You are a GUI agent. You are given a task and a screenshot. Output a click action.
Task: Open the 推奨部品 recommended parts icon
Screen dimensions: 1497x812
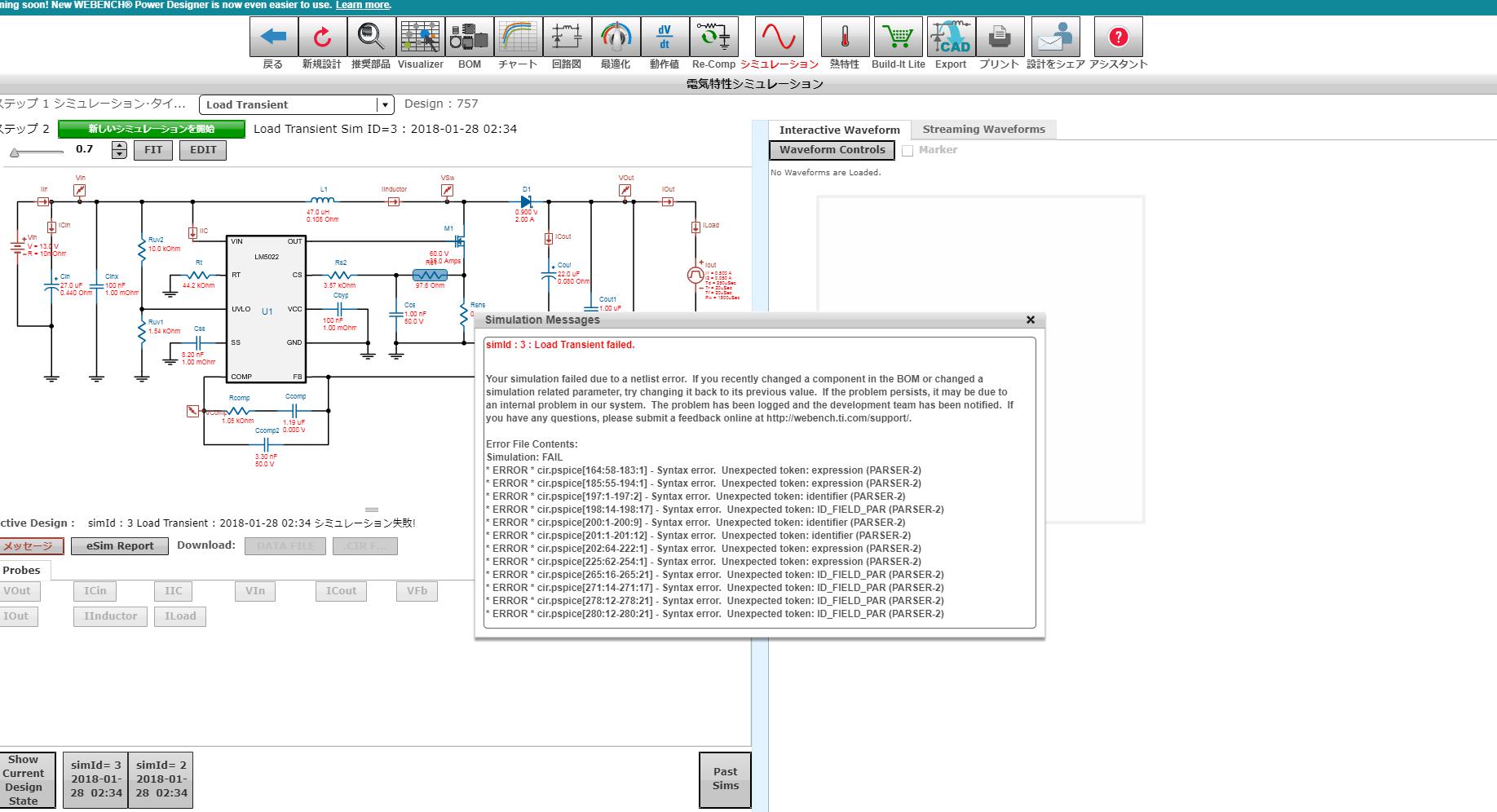[x=371, y=37]
